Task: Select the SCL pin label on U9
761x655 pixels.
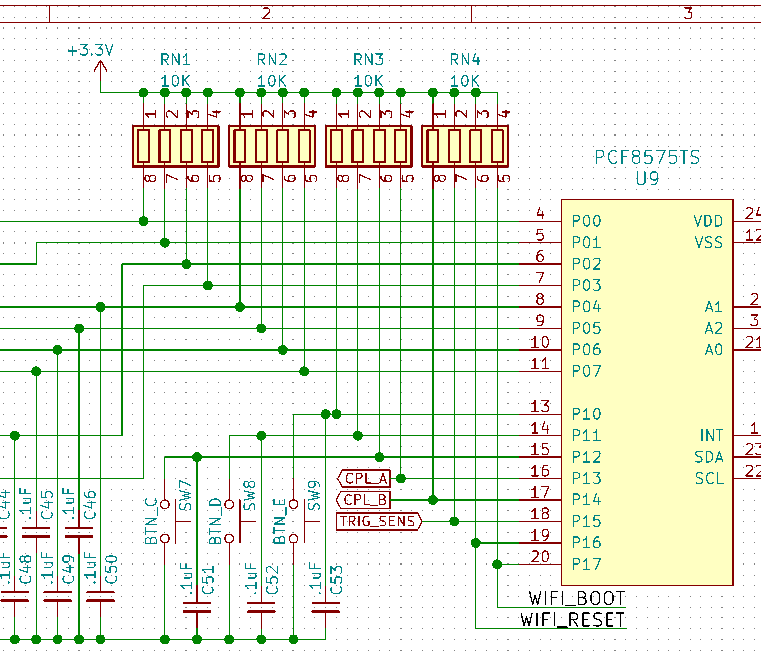Action: [709, 478]
